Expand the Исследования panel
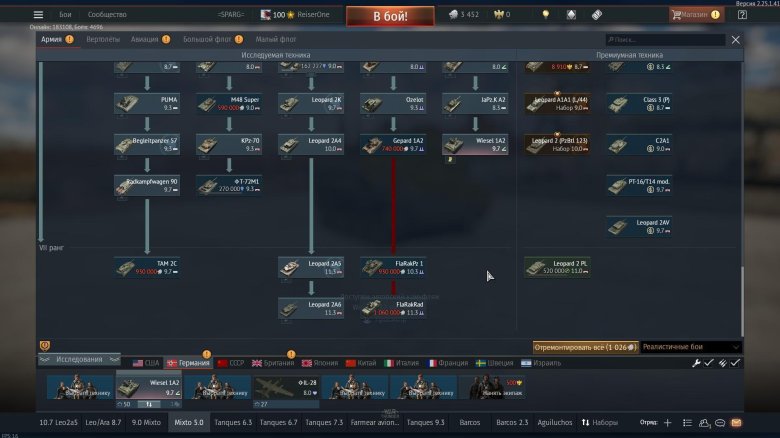This screenshot has height=438, width=780. point(81,360)
